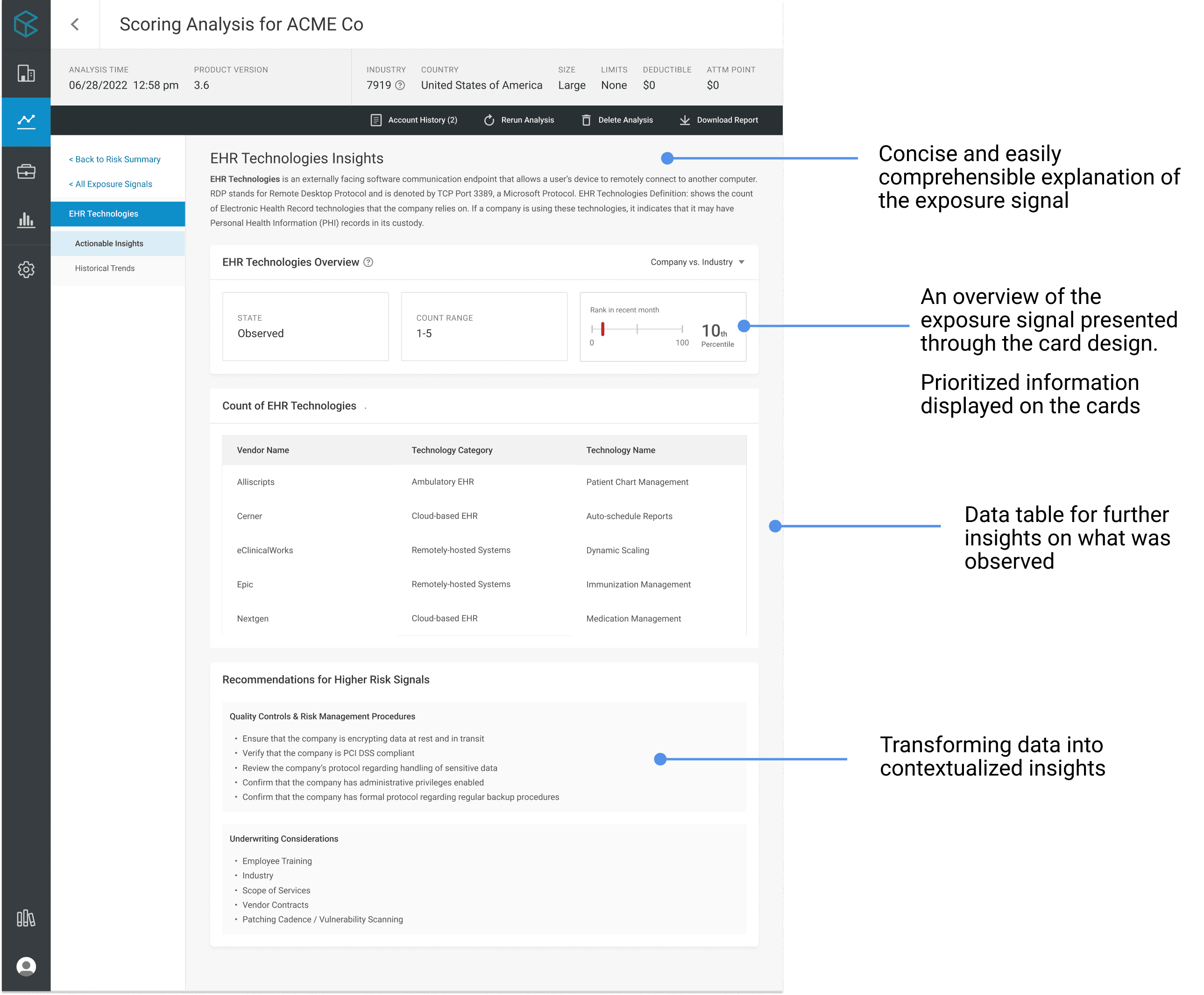The height and width of the screenshot is (995, 1204).
Task: Select the analysis line chart sidebar icon
Action: pos(26,121)
